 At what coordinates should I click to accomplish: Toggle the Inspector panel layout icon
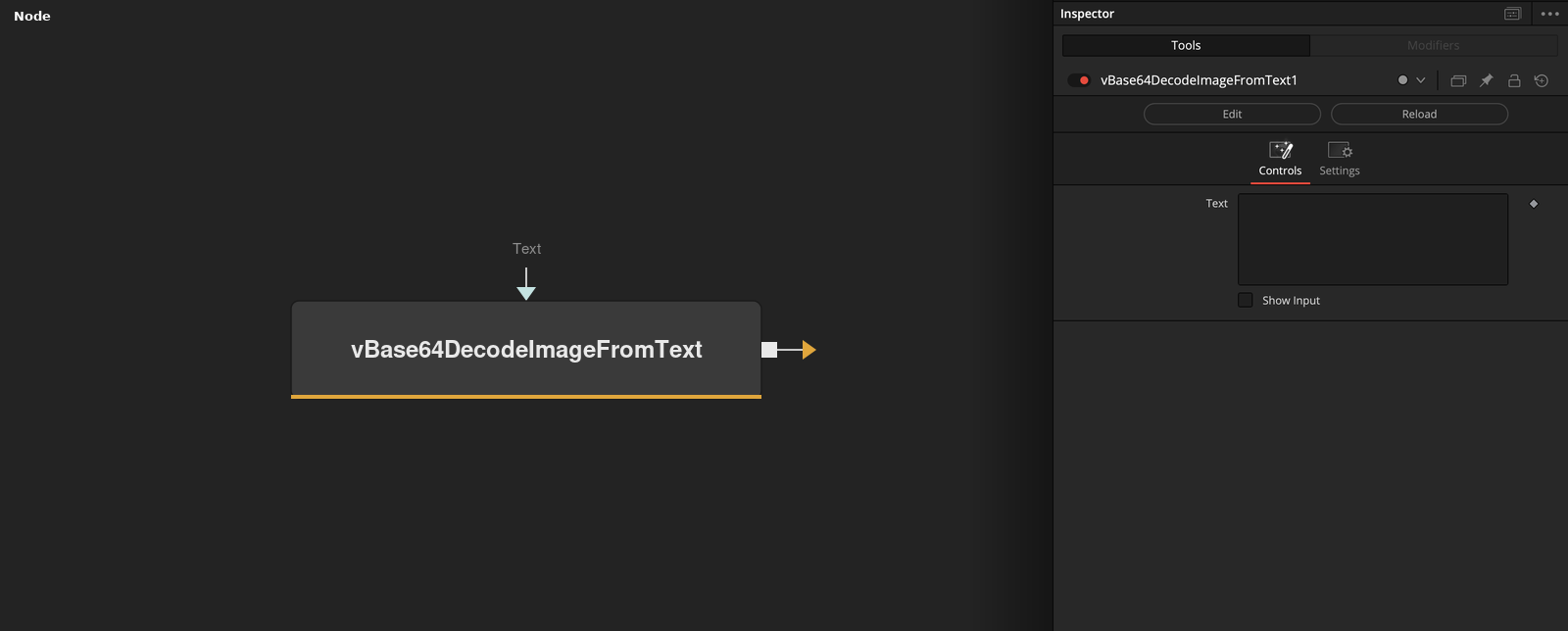(1512, 14)
